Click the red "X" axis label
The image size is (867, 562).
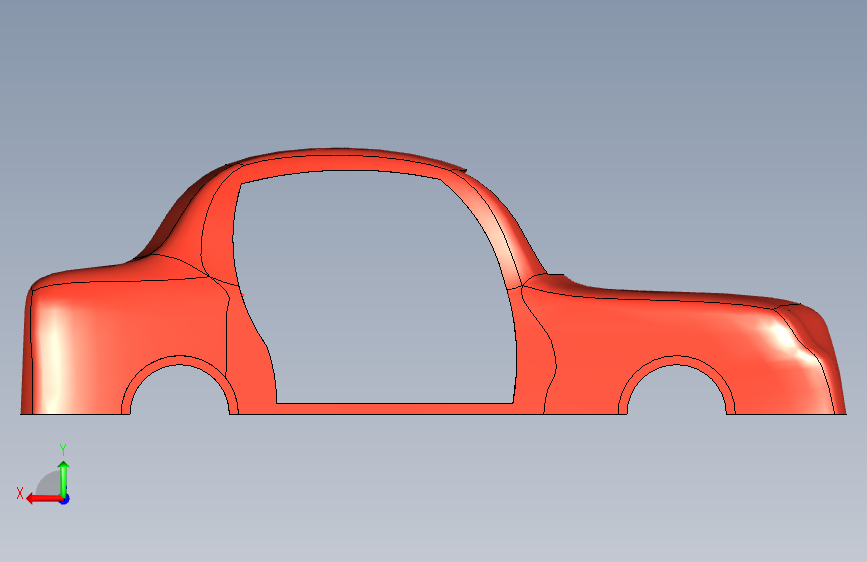click(x=20, y=493)
